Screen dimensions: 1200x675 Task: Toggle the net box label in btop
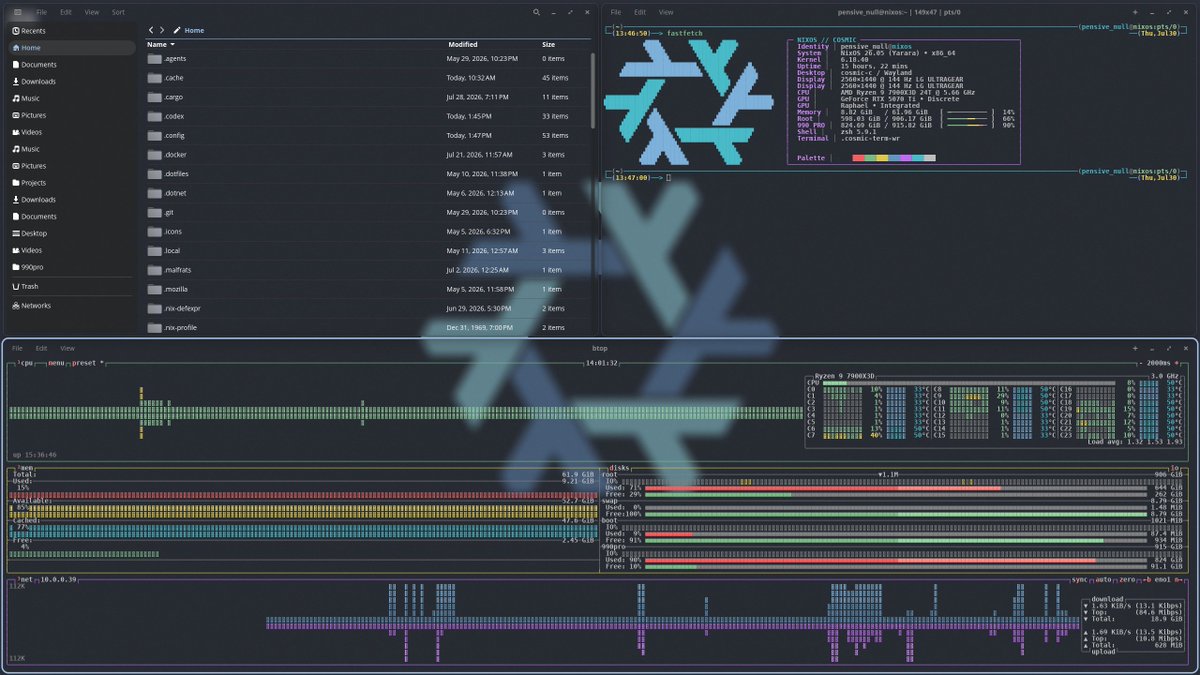25,579
